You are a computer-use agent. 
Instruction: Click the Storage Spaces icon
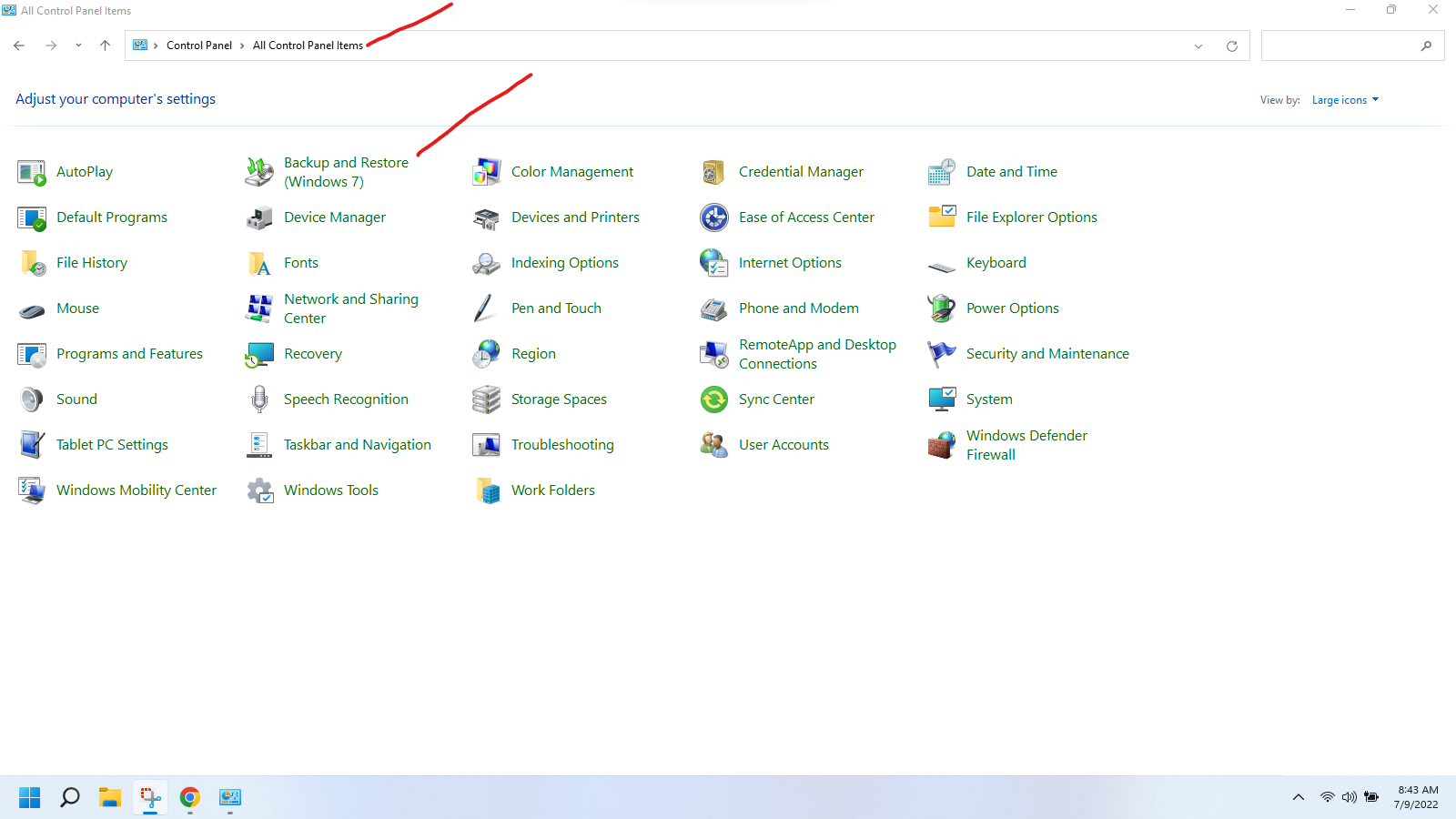tap(487, 399)
